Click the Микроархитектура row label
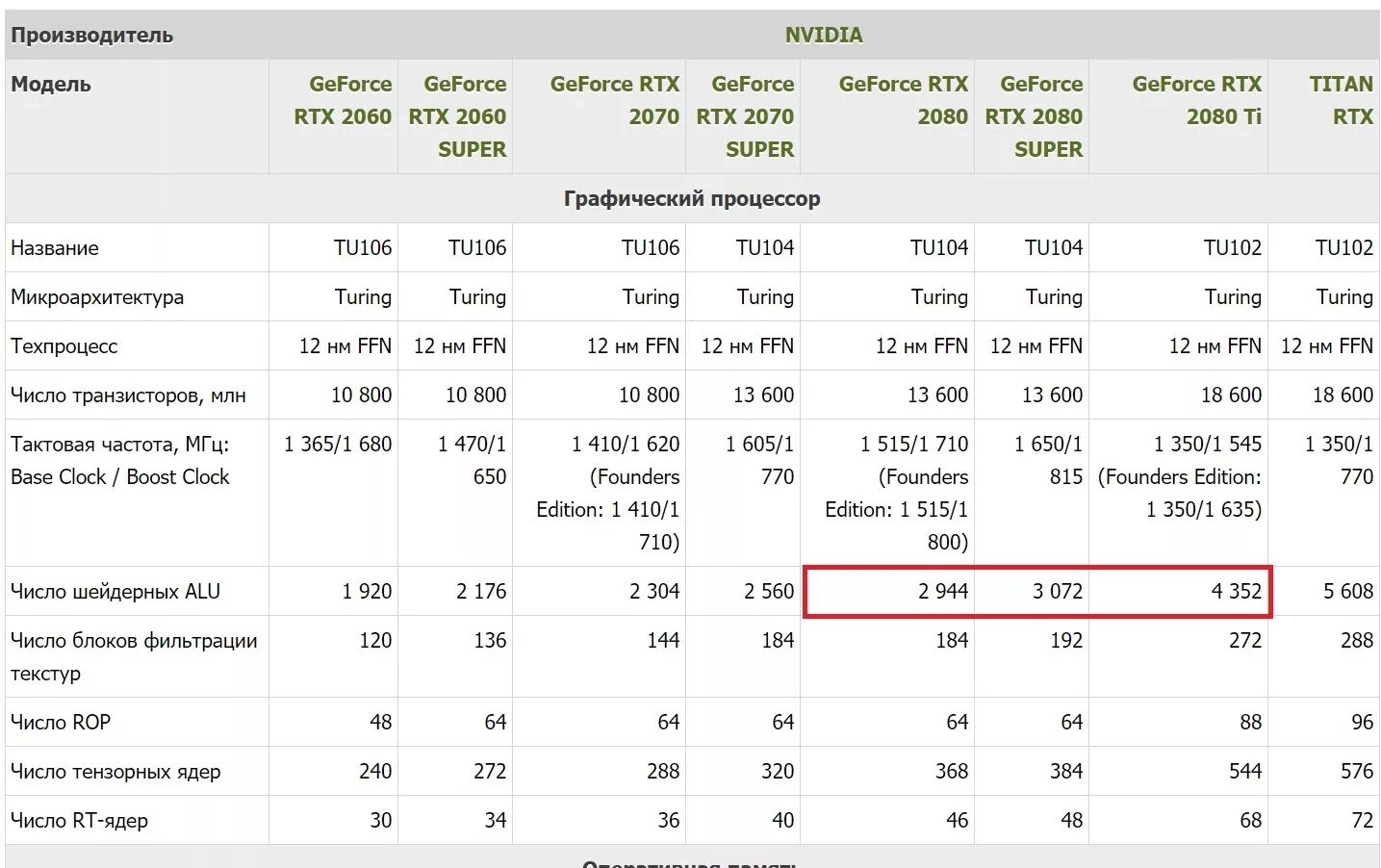 [97, 297]
